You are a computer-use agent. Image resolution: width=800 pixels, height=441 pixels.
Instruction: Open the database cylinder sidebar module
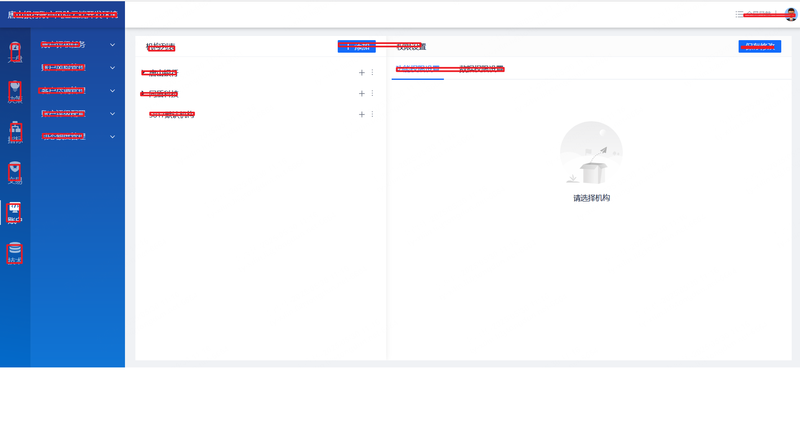coord(15,253)
